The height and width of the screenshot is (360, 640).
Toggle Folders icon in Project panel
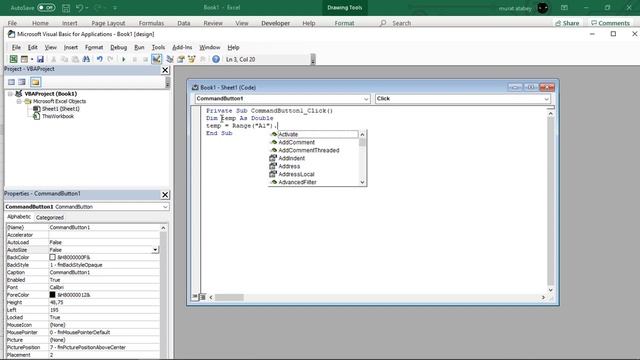(36, 82)
